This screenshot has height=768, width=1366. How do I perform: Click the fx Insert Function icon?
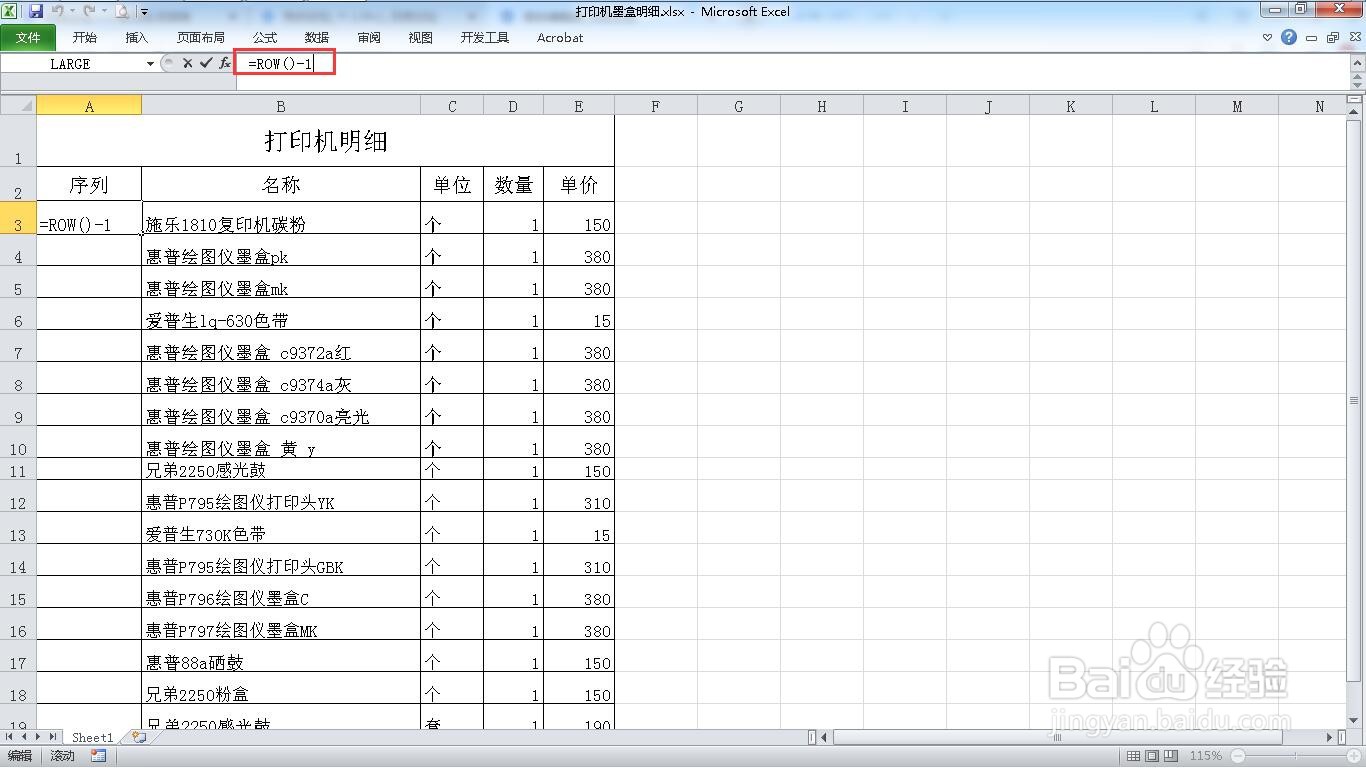(225, 63)
